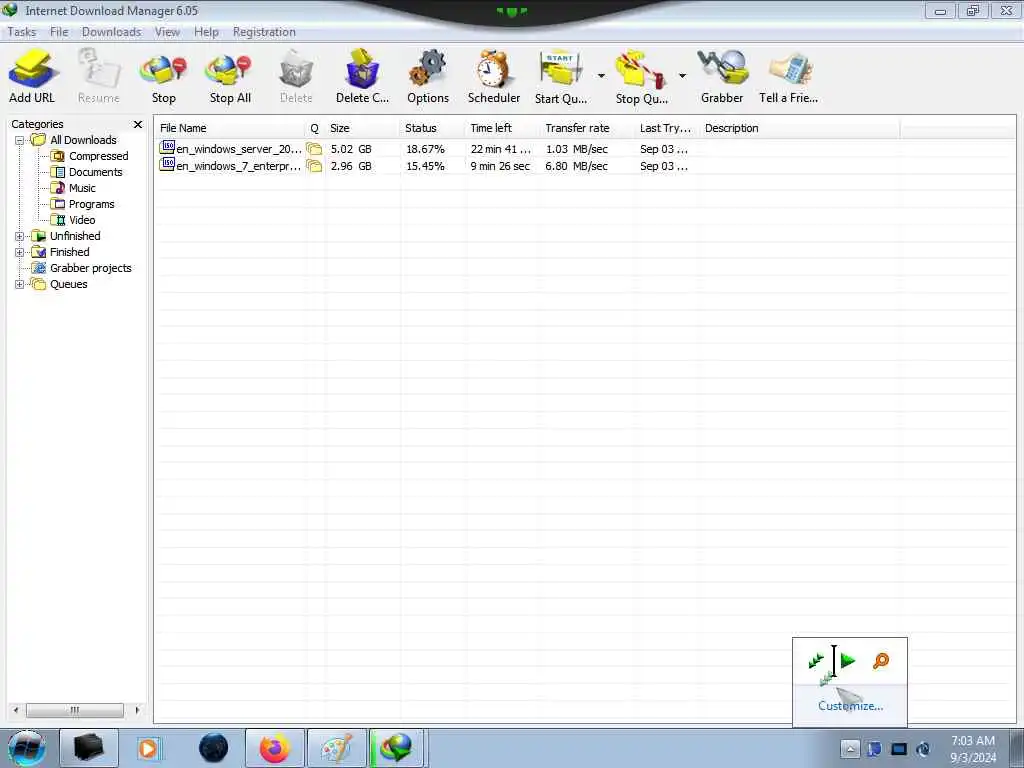Click the Start Queue toolbar icon
Image resolution: width=1024 pixels, height=768 pixels.
tap(560, 69)
